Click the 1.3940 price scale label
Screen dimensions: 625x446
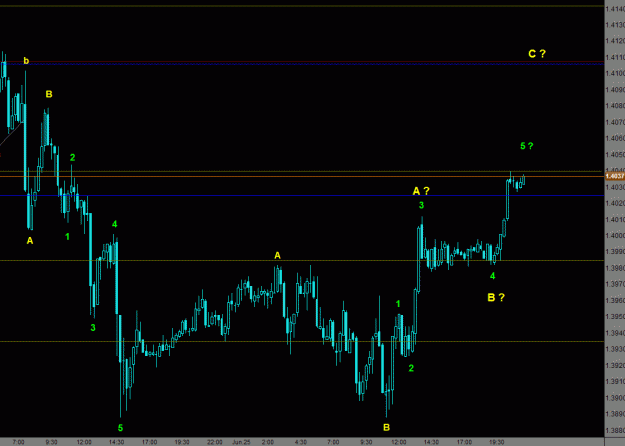click(x=615, y=333)
